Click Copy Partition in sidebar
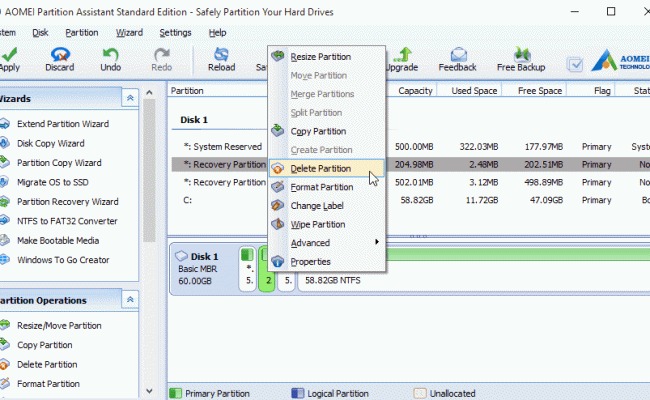Image resolution: width=650 pixels, height=400 pixels. (44, 345)
